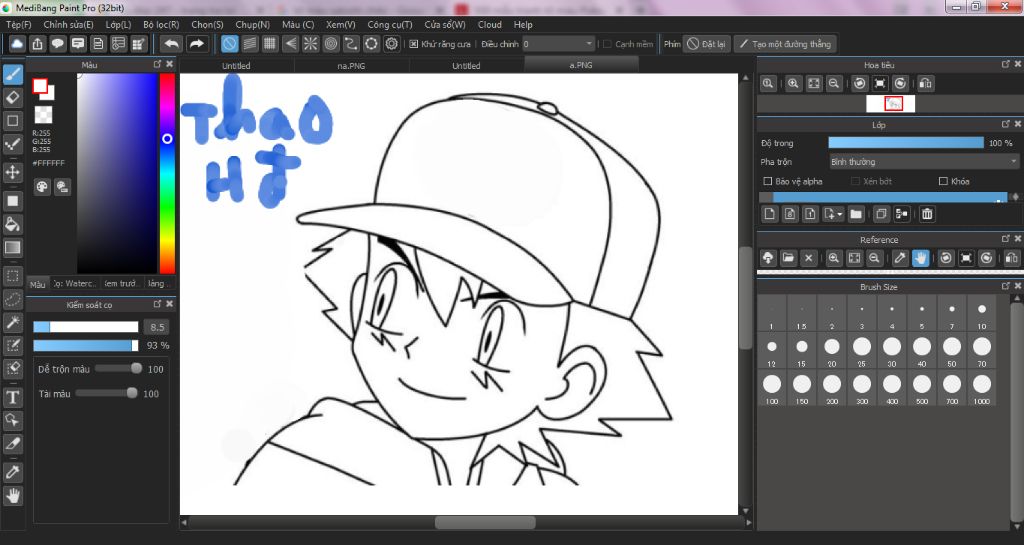Screen dimensions: 1024x545
Task: Select the Dot tool with dotted line
Action: 12,144
